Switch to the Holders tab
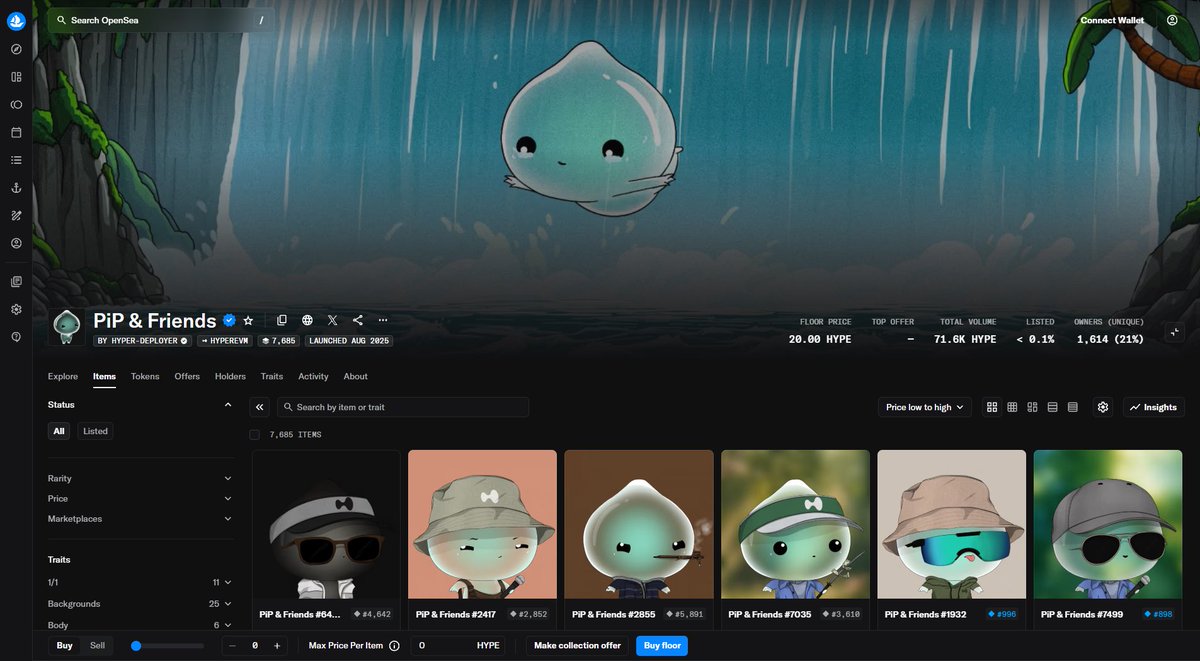Viewport: 1200px width, 661px height. pyautogui.click(x=230, y=376)
